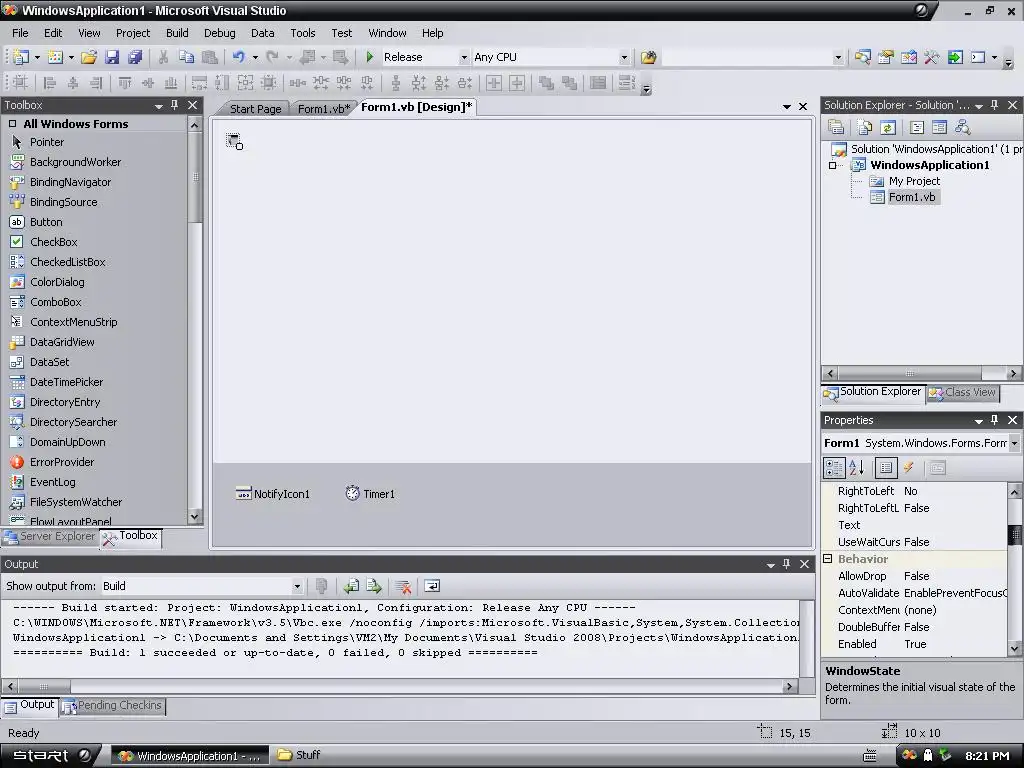The image size is (1024, 768).
Task: Toggle word wrap in Output window
Action: [x=432, y=586]
